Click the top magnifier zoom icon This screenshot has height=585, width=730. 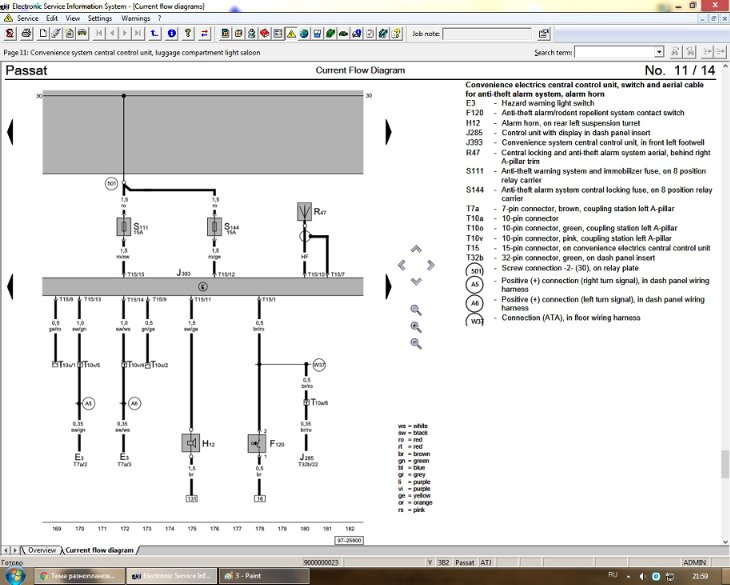(x=416, y=310)
